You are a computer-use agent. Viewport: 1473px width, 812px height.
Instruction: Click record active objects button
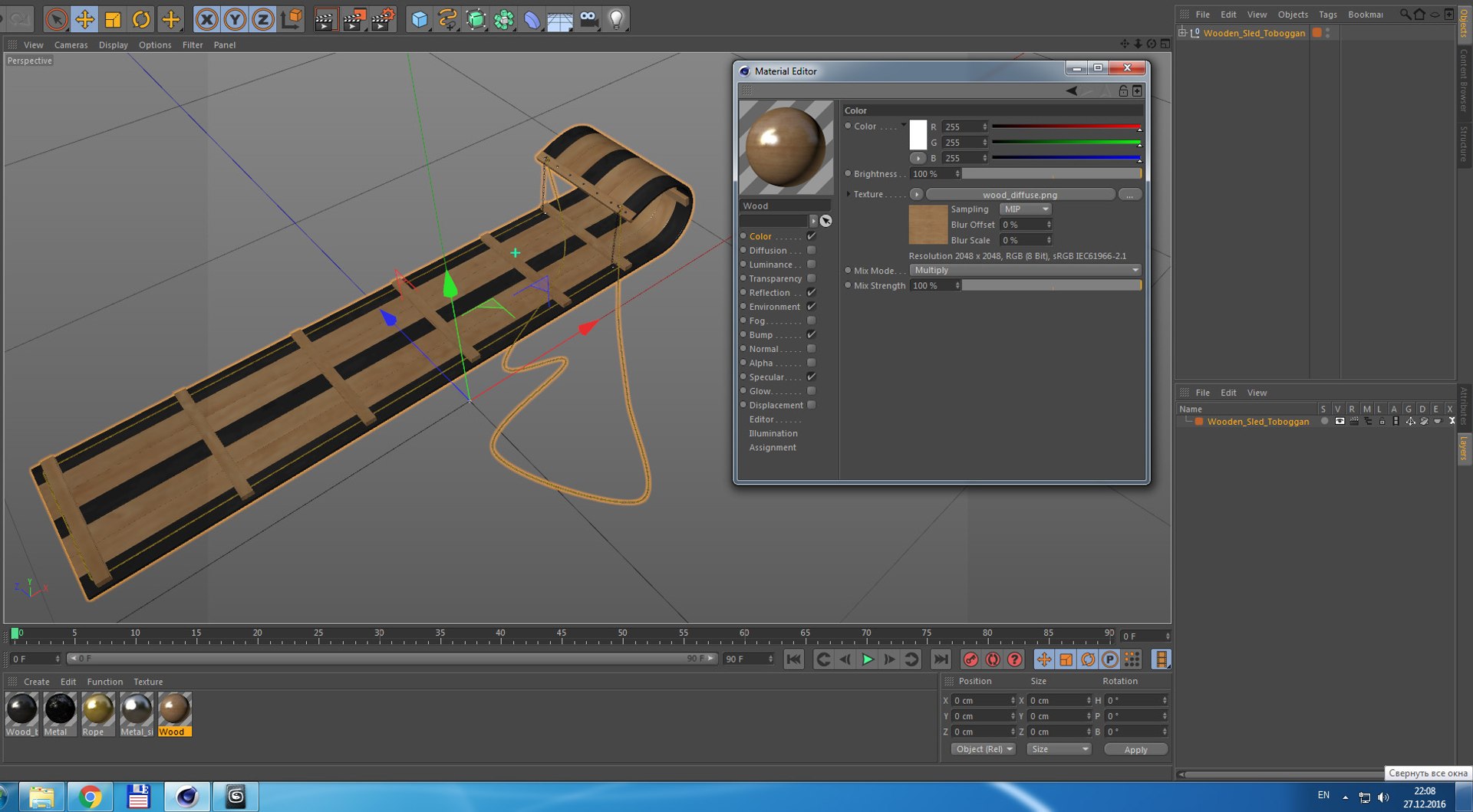tap(970, 659)
